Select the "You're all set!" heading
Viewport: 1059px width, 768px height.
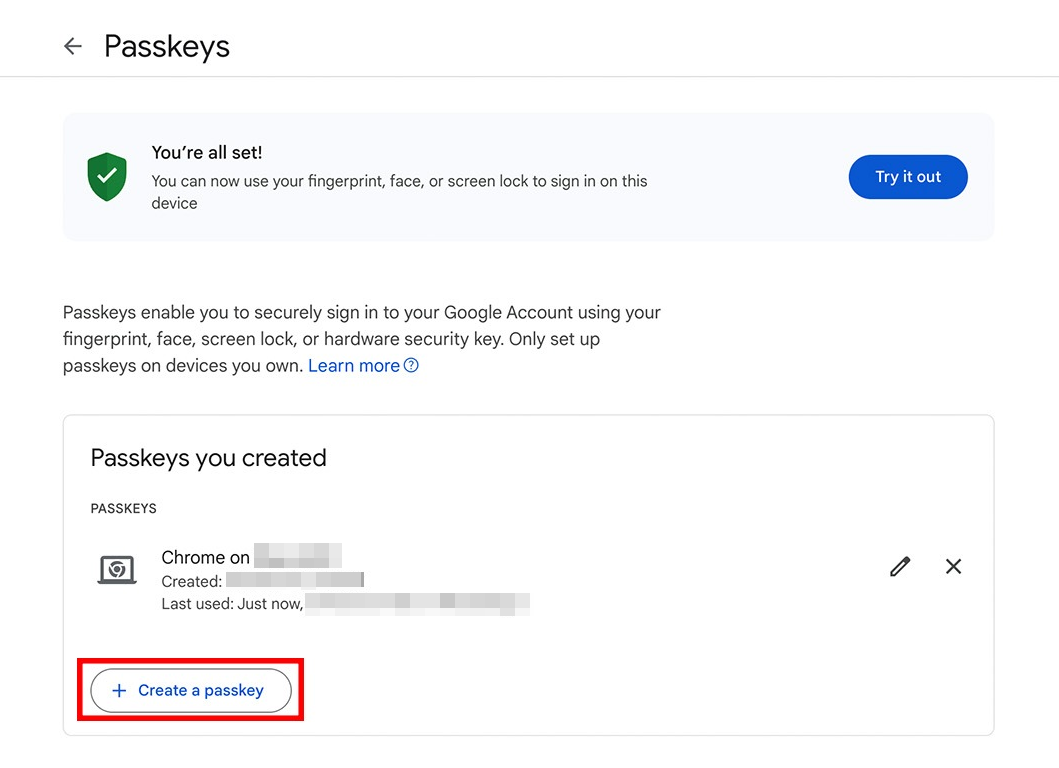(x=207, y=153)
